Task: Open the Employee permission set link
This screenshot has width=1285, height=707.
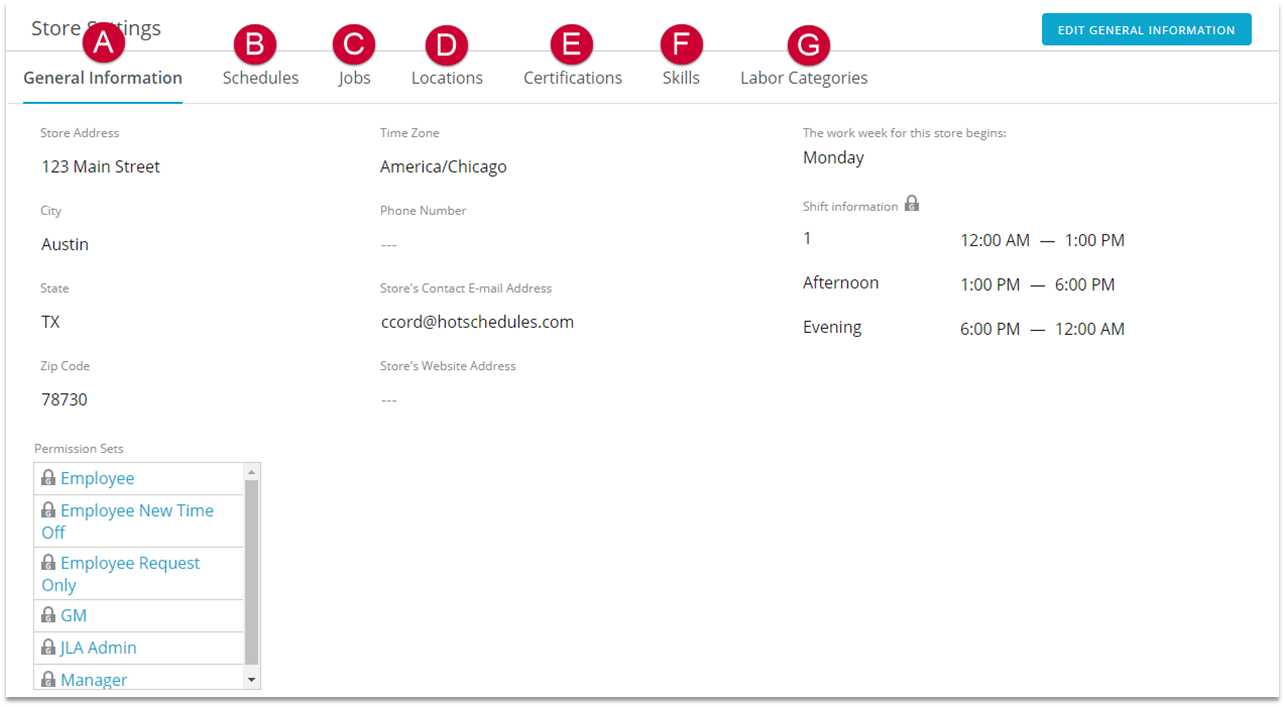Action: (97, 479)
